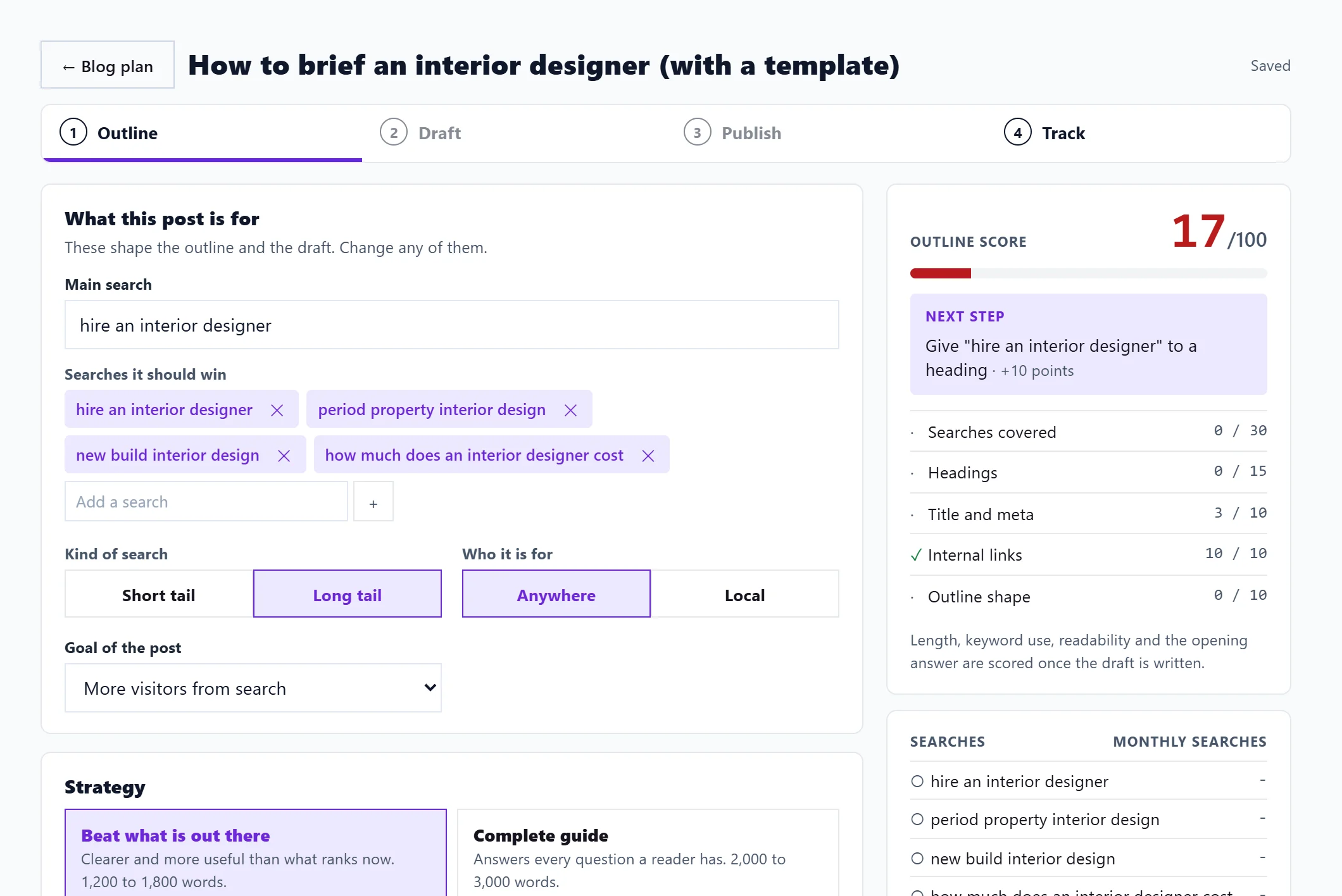Click the outline score progress bar
The image size is (1342, 896).
point(1089,273)
